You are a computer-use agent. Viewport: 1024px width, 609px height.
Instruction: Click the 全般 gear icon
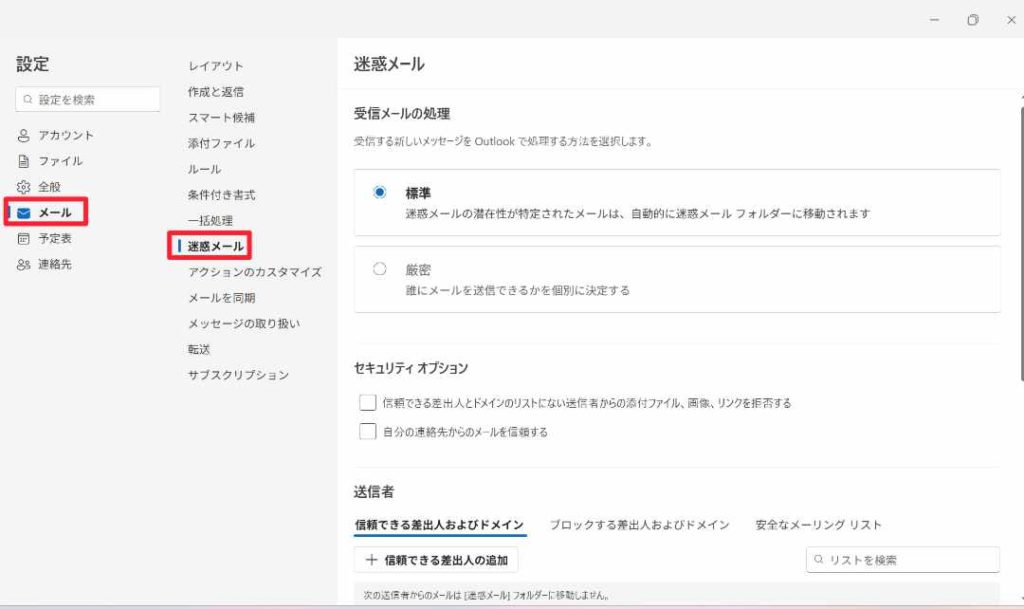click(24, 187)
